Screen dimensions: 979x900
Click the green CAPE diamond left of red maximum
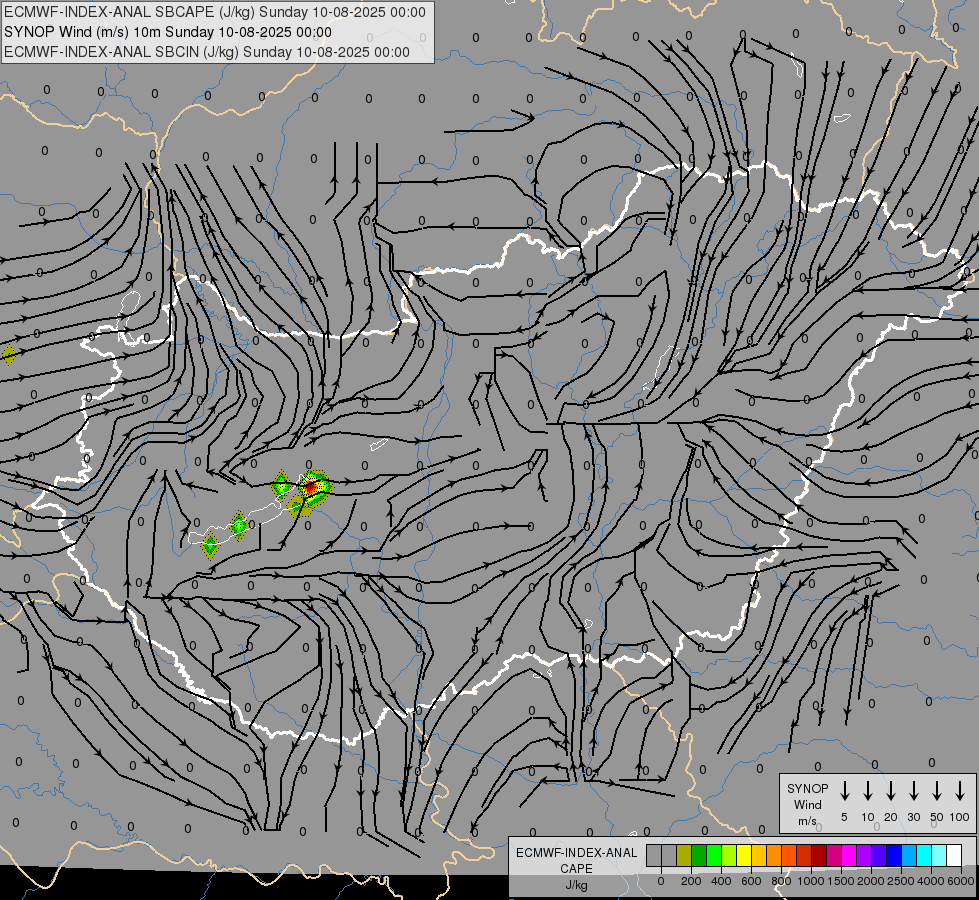click(x=282, y=485)
